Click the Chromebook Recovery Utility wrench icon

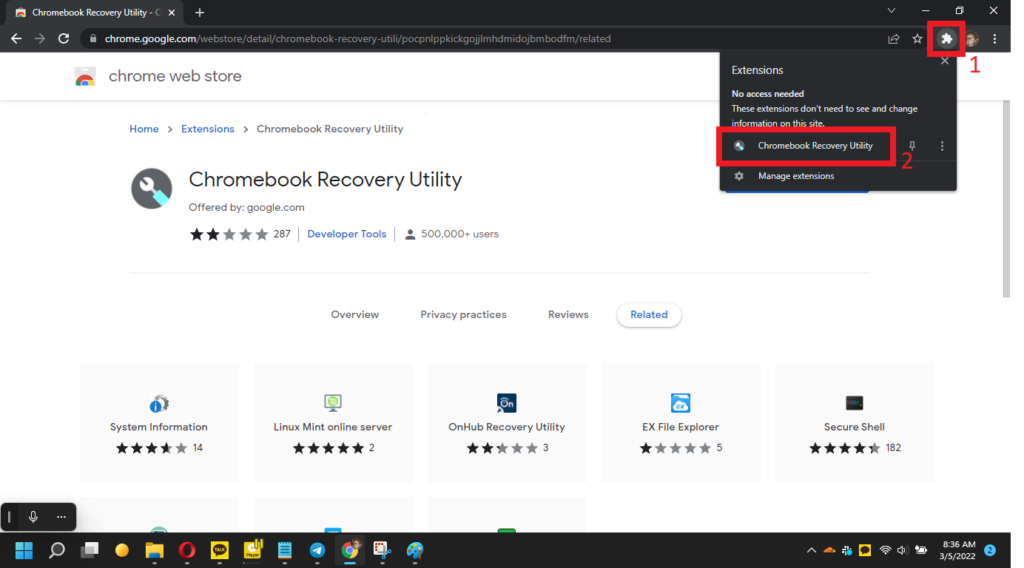pos(152,189)
